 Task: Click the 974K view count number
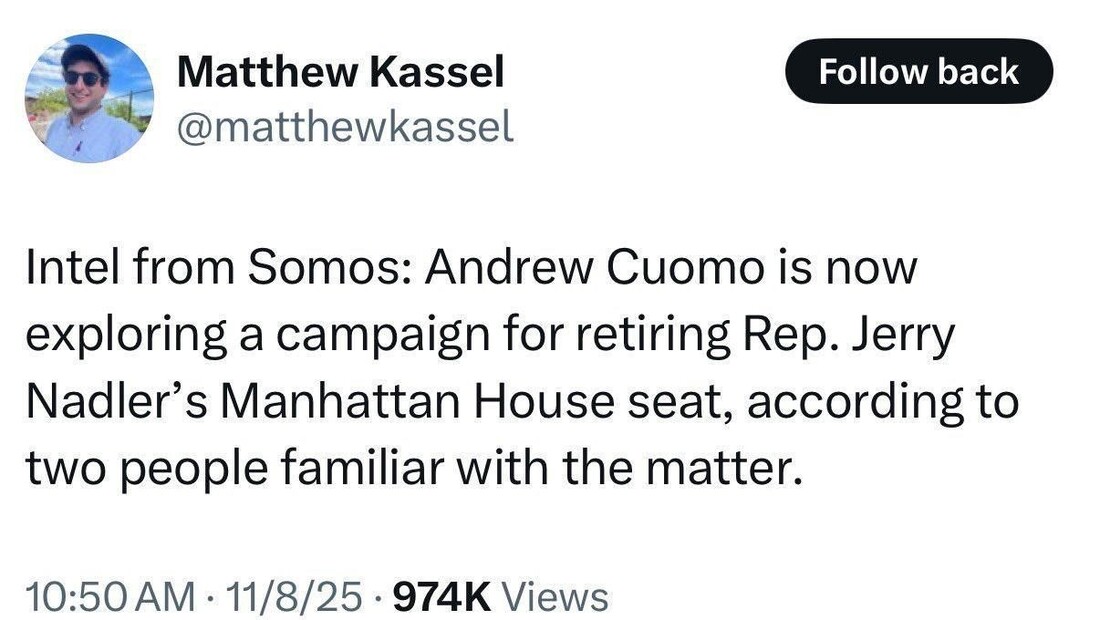coord(442,597)
